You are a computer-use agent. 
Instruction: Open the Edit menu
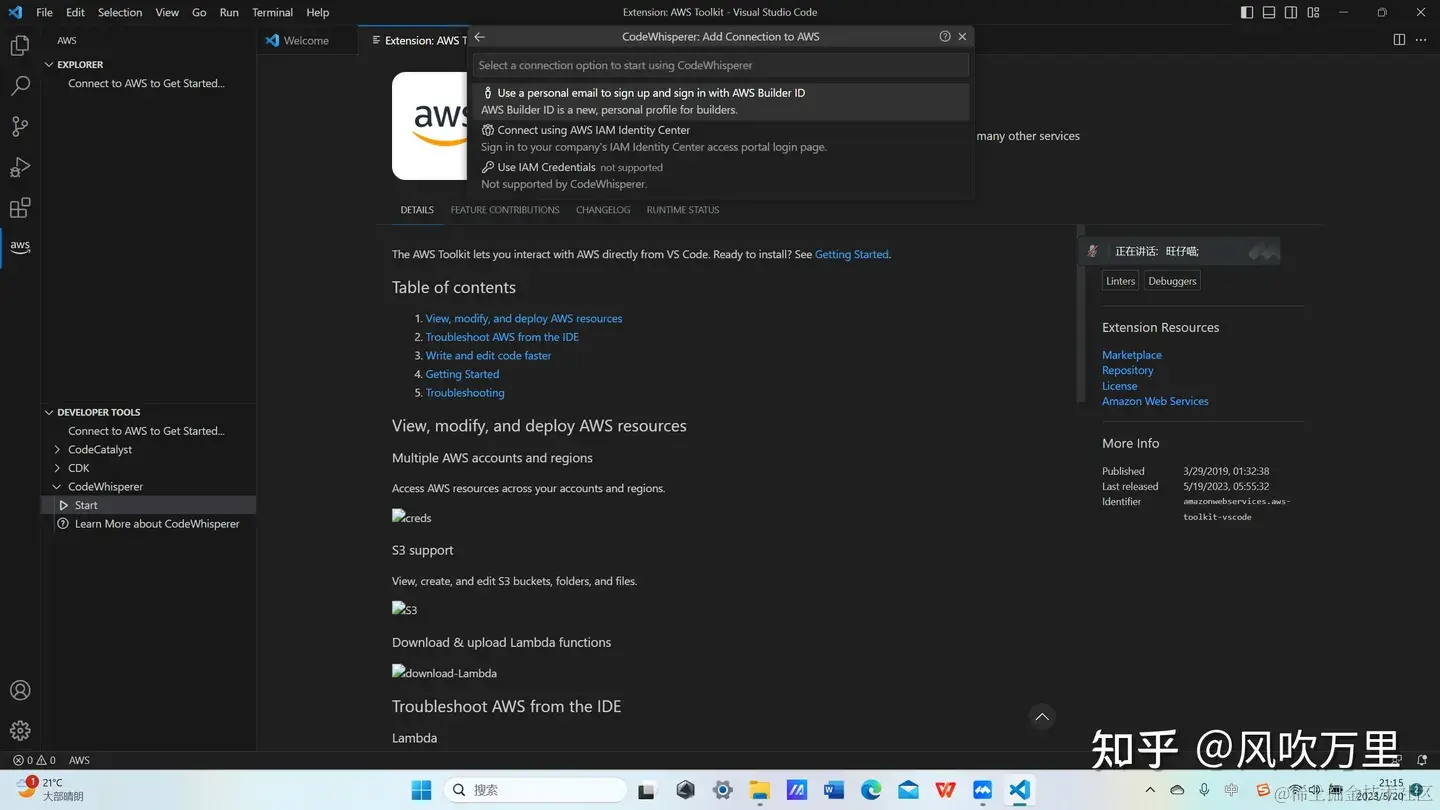[75, 12]
